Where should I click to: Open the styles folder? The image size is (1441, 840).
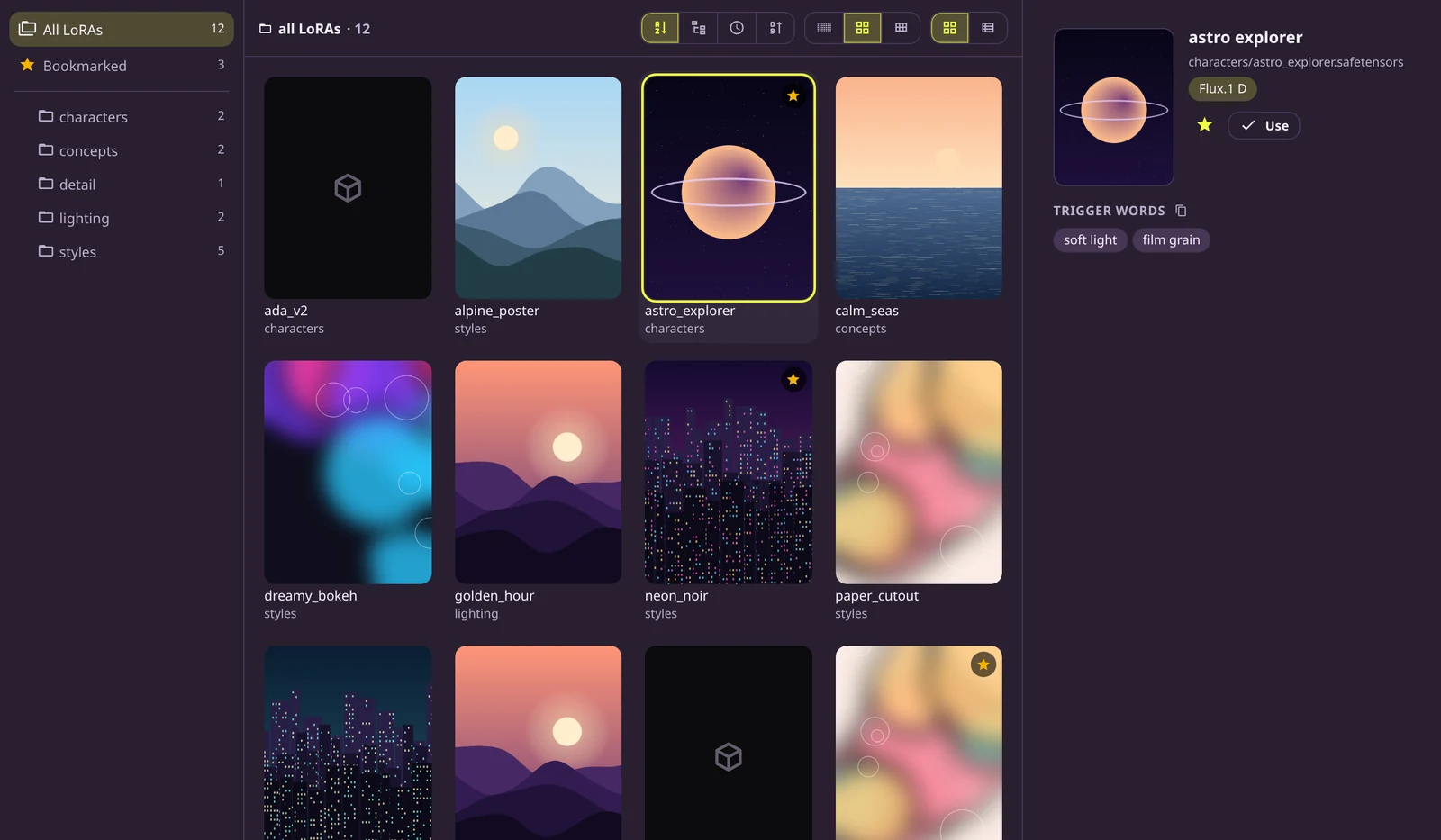131,251
